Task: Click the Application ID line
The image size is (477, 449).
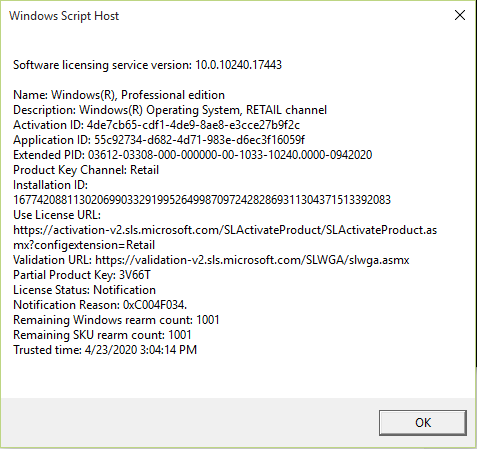Action: tap(159, 140)
